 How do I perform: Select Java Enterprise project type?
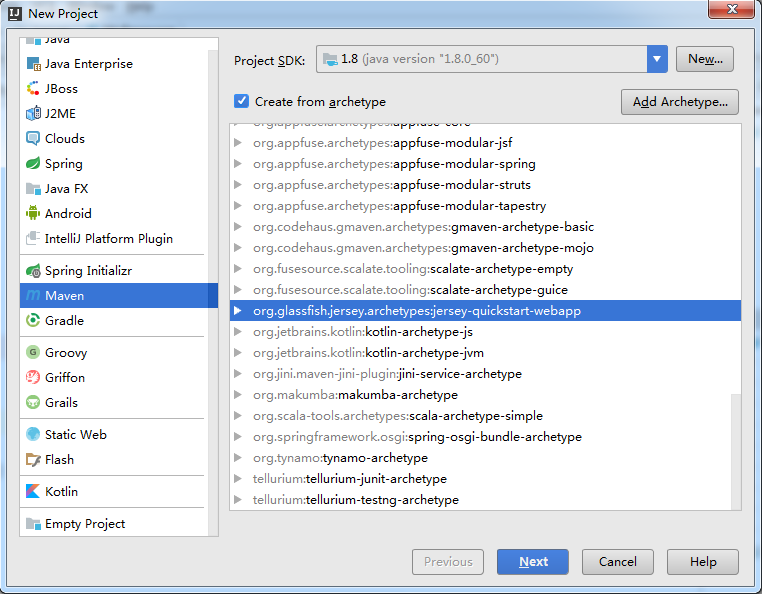pos(114,64)
